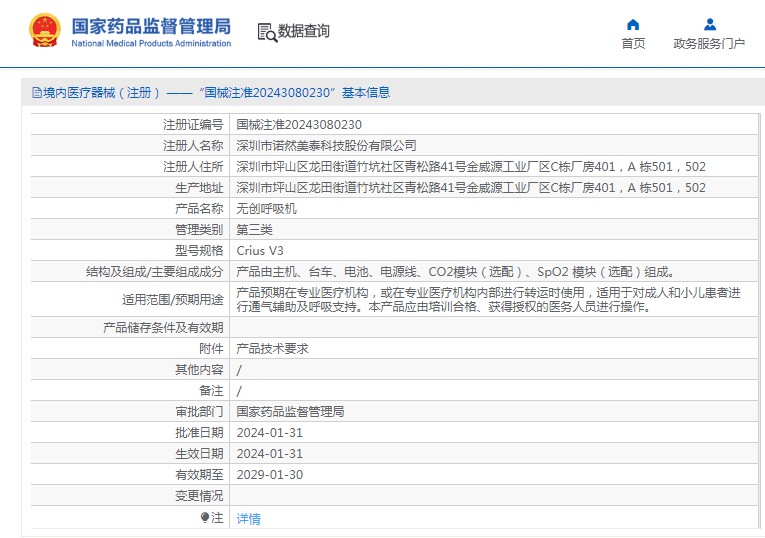Click the 国家药品监督管理局 site title
The height and width of the screenshot is (538, 765).
pos(151,25)
